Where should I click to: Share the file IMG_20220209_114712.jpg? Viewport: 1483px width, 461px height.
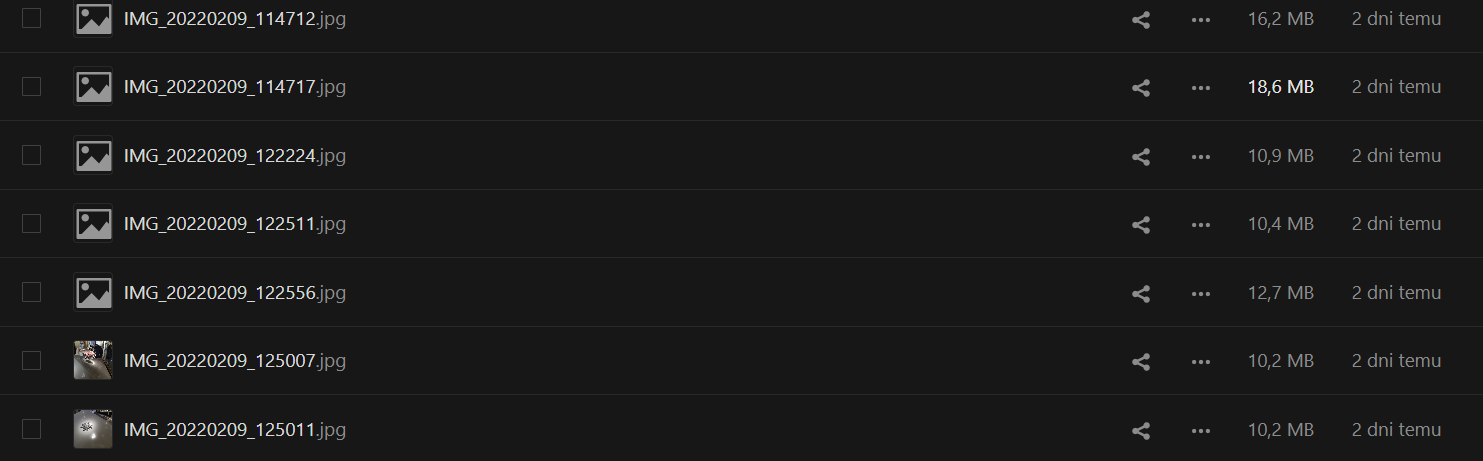(1141, 19)
